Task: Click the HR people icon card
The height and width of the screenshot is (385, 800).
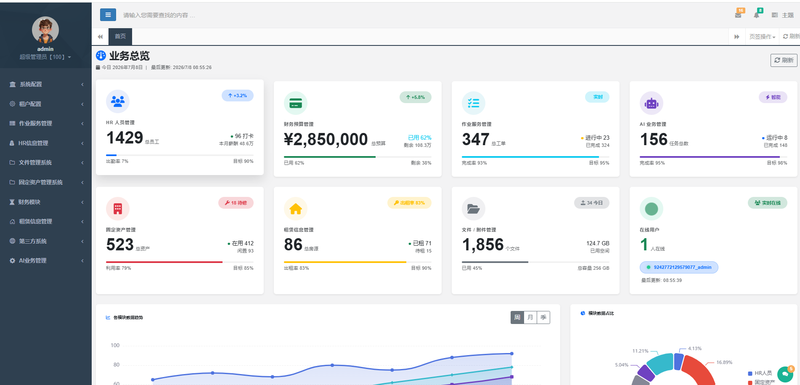Action: (x=118, y=101)
